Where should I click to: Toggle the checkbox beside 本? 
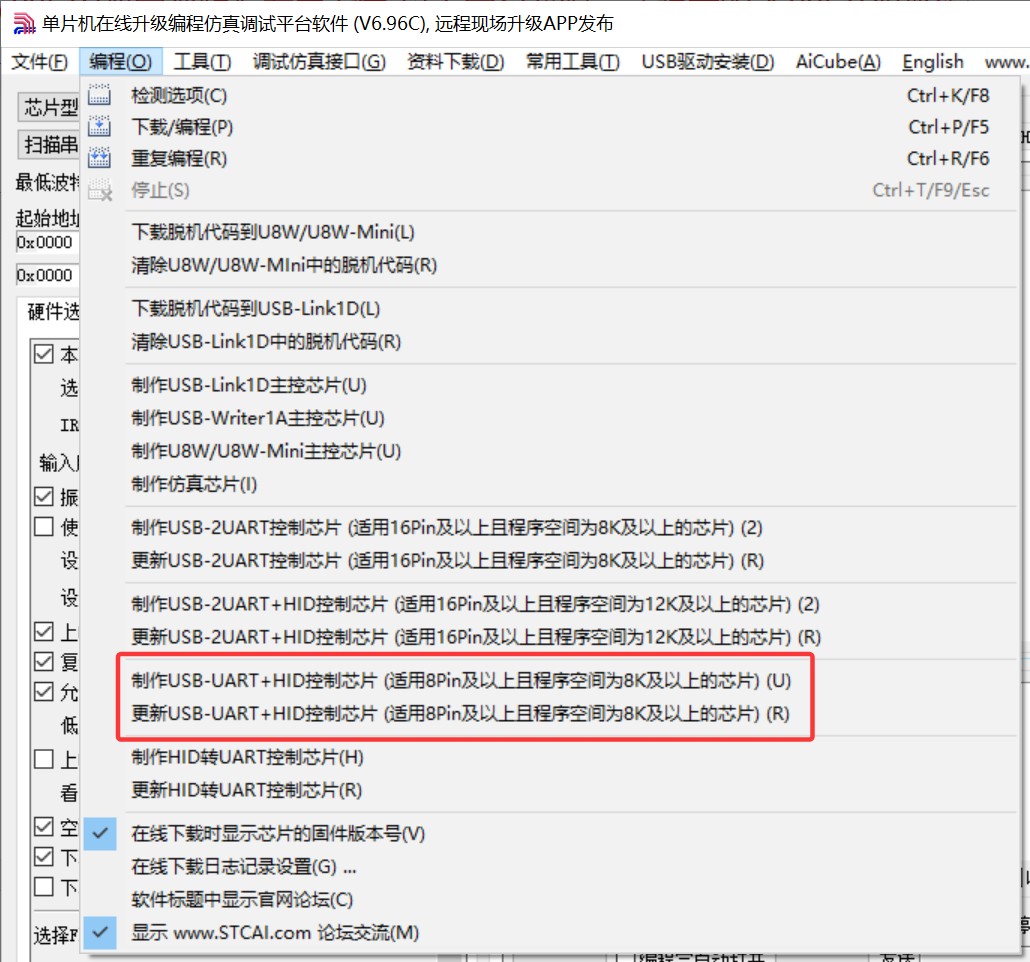(x=43, y=354)
